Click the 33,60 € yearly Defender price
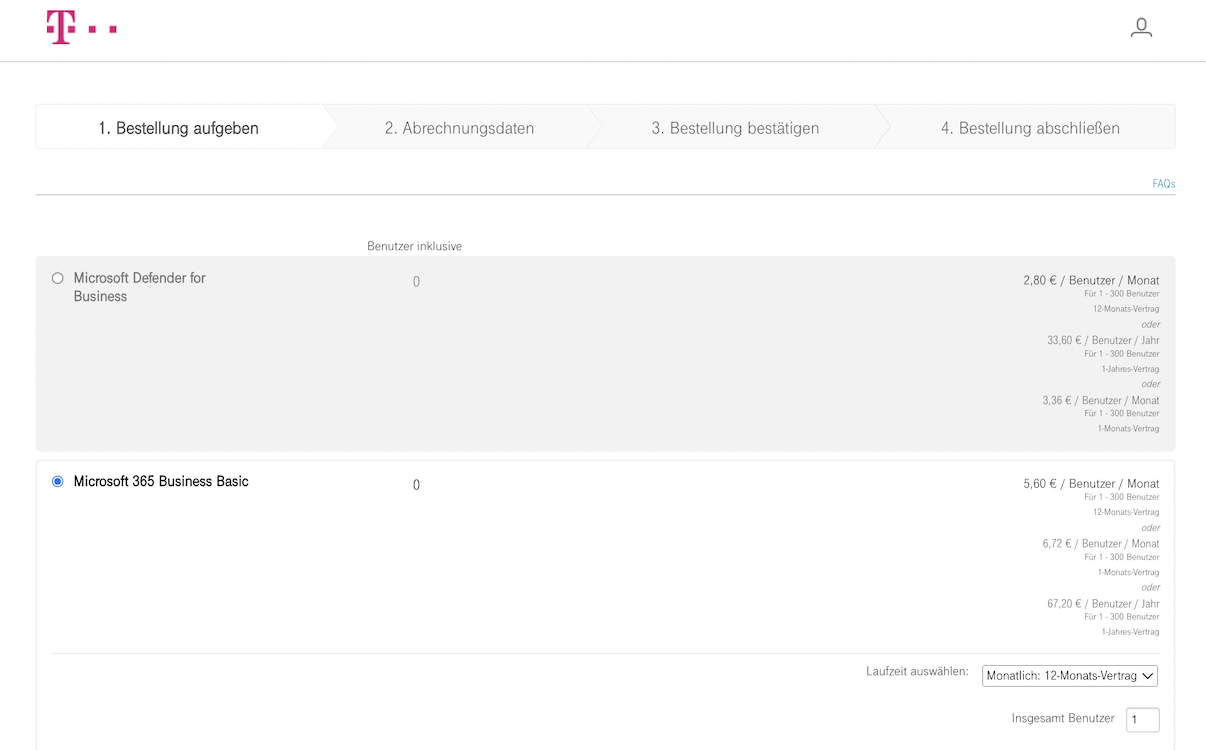The height and width of the screenshot is (750, 1206). click(1103, 340)
